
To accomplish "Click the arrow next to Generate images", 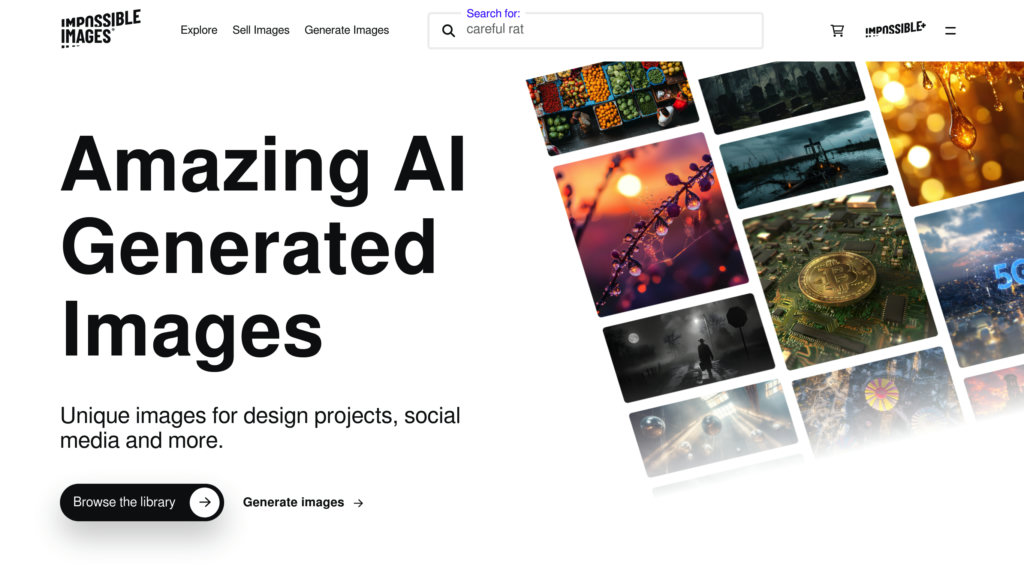I will (x=359, y=503).
